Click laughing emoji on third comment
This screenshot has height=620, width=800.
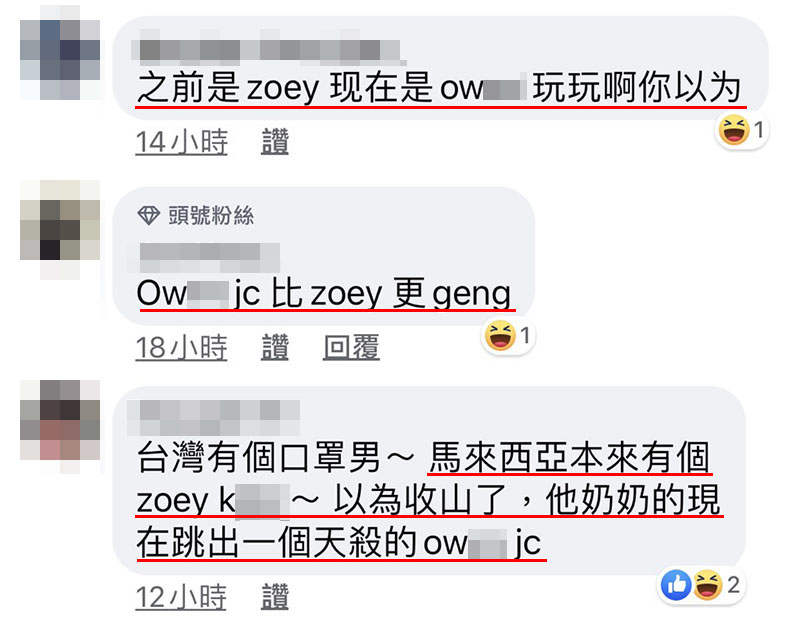[707, 585]
